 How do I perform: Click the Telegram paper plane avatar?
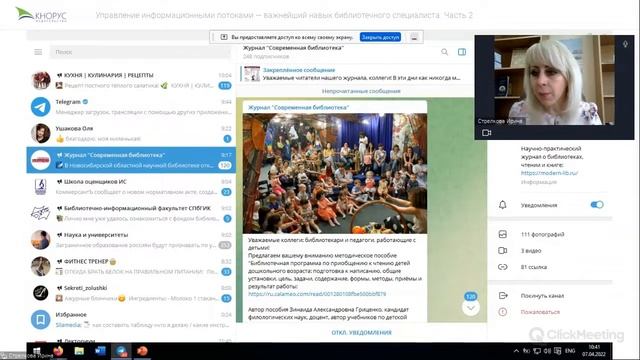click(41, 107)
